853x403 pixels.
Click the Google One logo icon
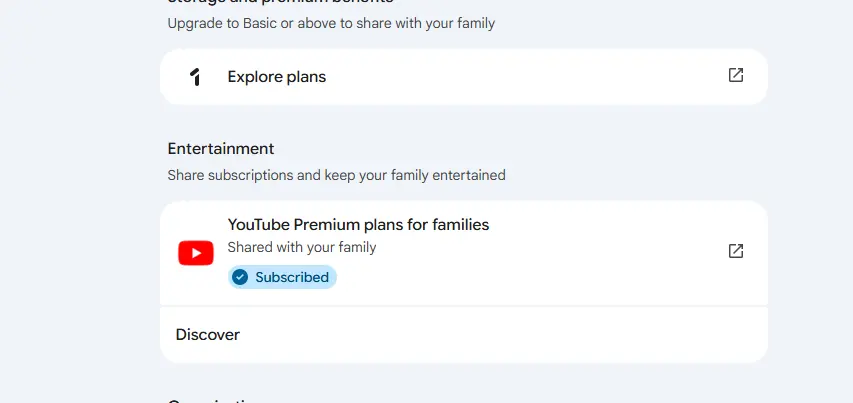[195, 77]
